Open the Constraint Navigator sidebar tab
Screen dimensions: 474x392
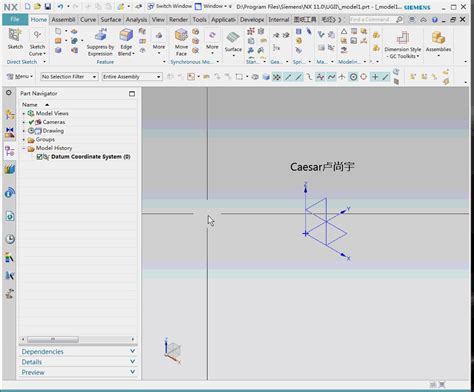pyautogui.click(x=10, y=132)
